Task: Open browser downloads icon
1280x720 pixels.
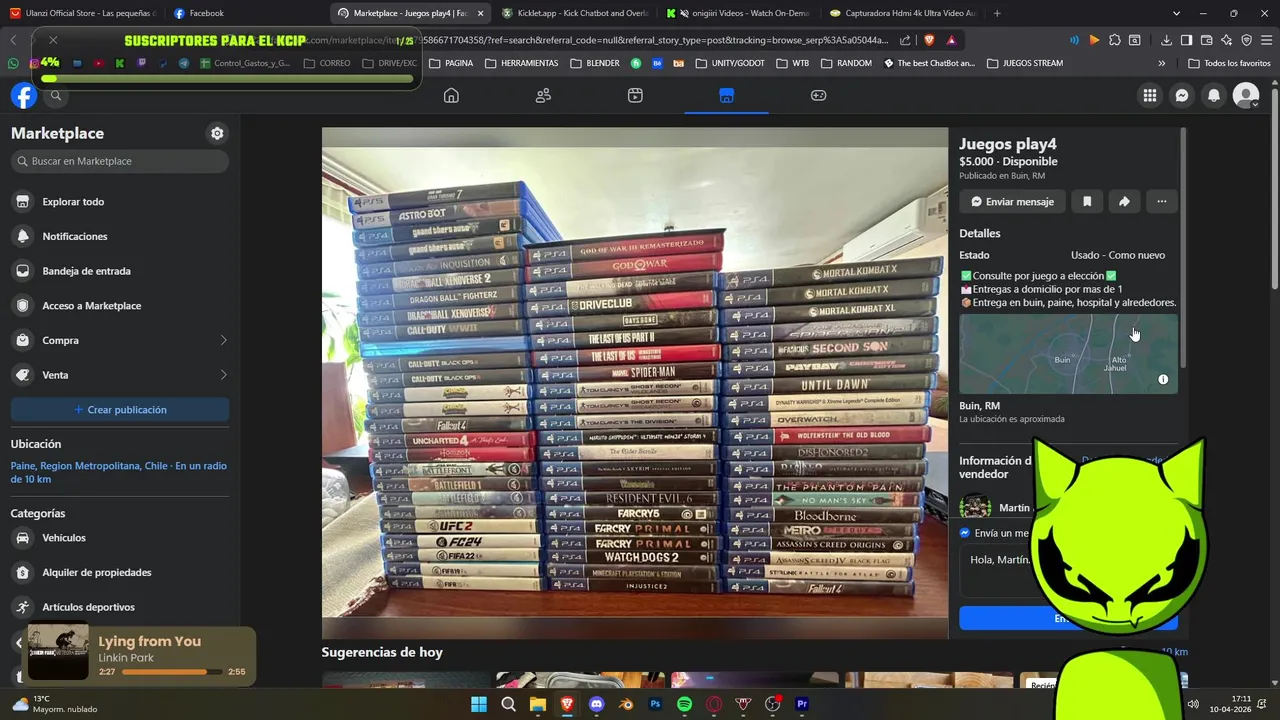Action: [1166, 40]
